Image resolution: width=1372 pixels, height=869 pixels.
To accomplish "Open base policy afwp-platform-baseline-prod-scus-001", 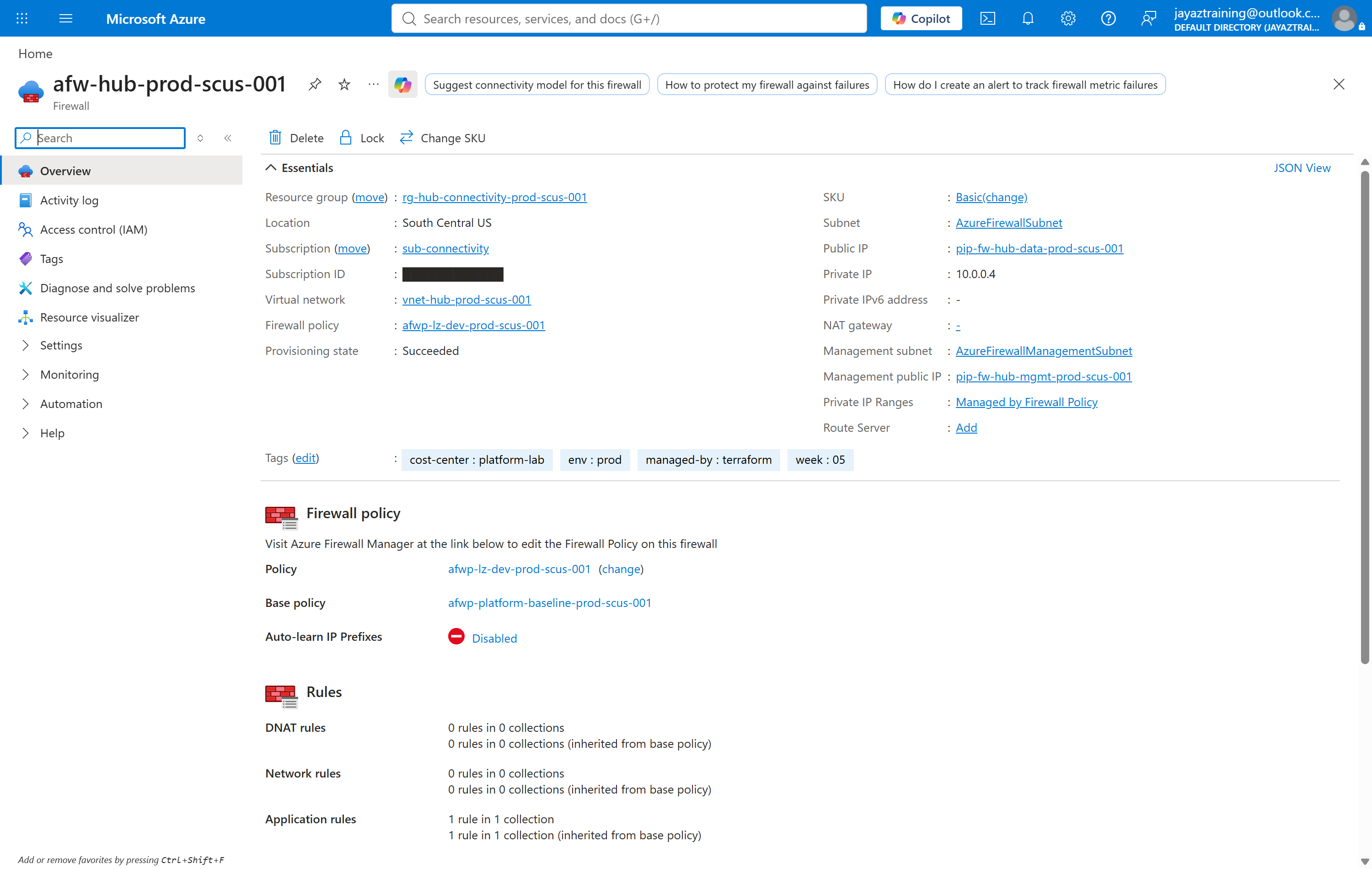I will (549, 603).
